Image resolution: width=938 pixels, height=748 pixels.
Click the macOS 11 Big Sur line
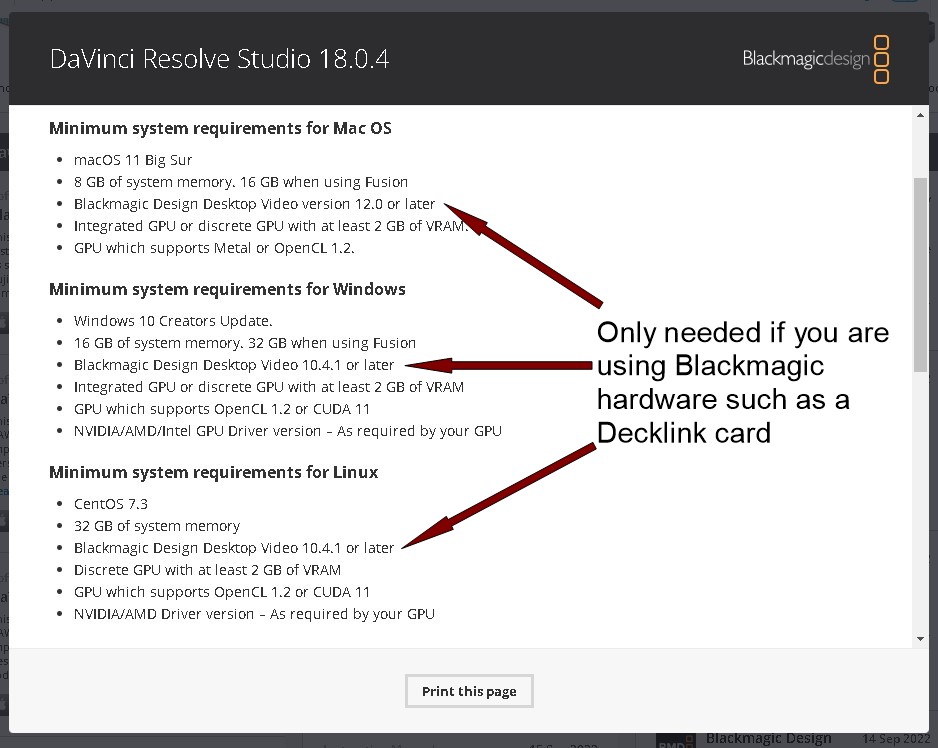pos(133,160)
